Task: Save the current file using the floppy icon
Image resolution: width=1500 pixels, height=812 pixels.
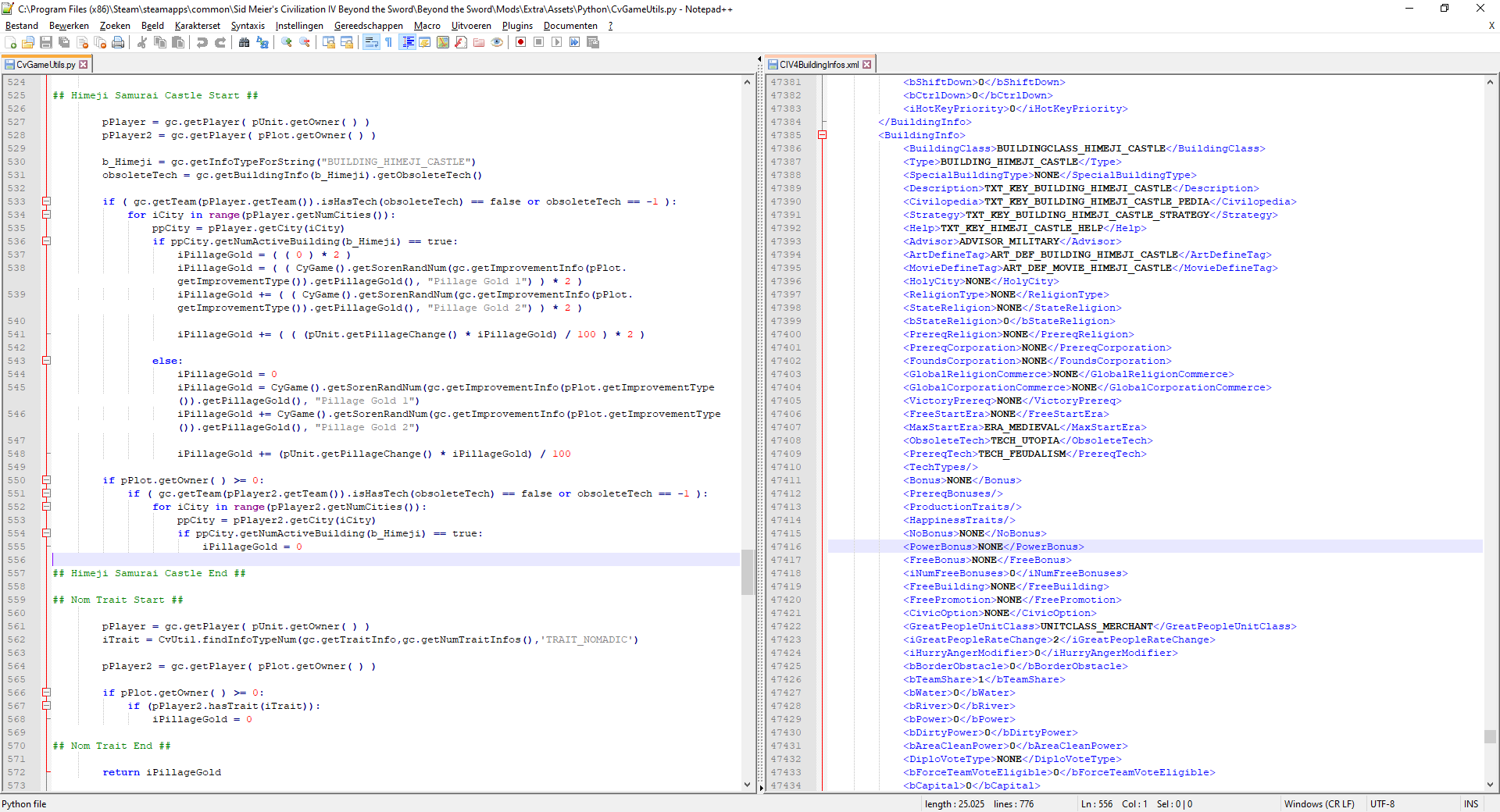Action: [x=46, y=42]
